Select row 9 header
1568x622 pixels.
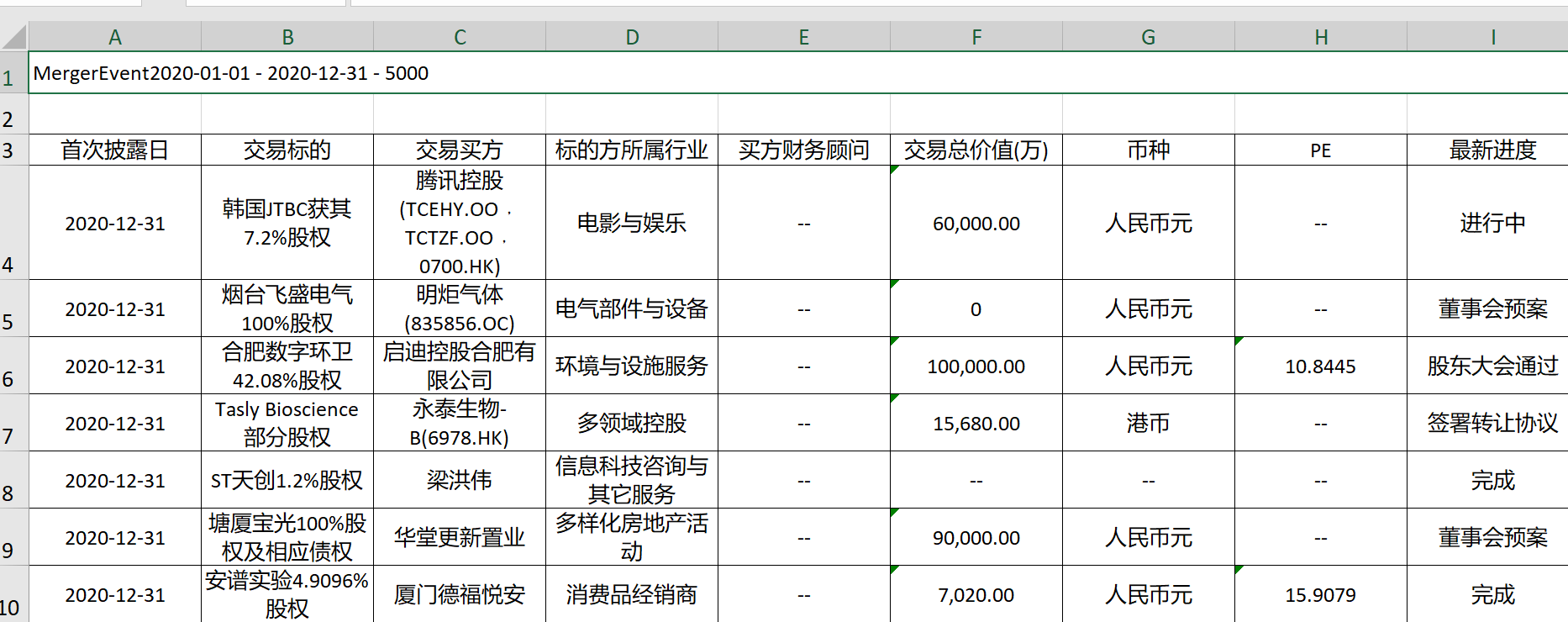14,537
